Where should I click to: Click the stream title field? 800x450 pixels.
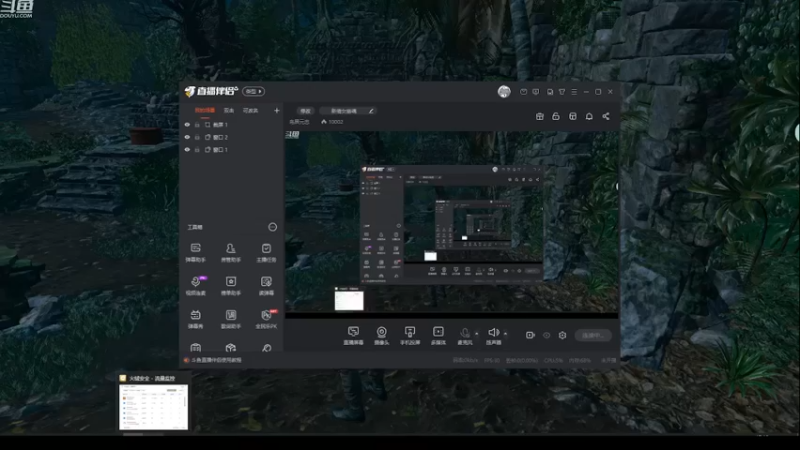348,111
